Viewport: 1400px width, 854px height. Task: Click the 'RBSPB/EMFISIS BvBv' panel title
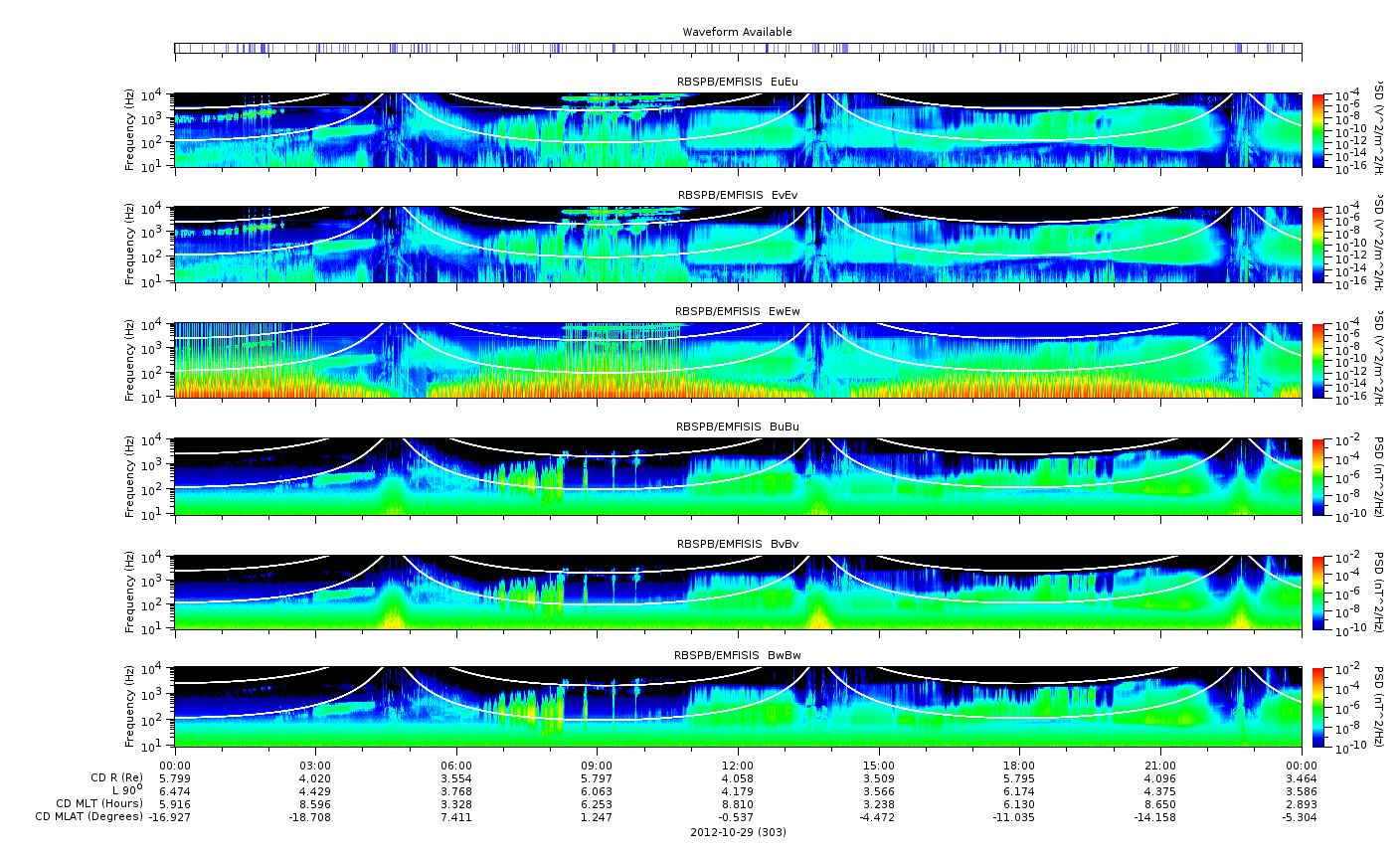[738, 544]
